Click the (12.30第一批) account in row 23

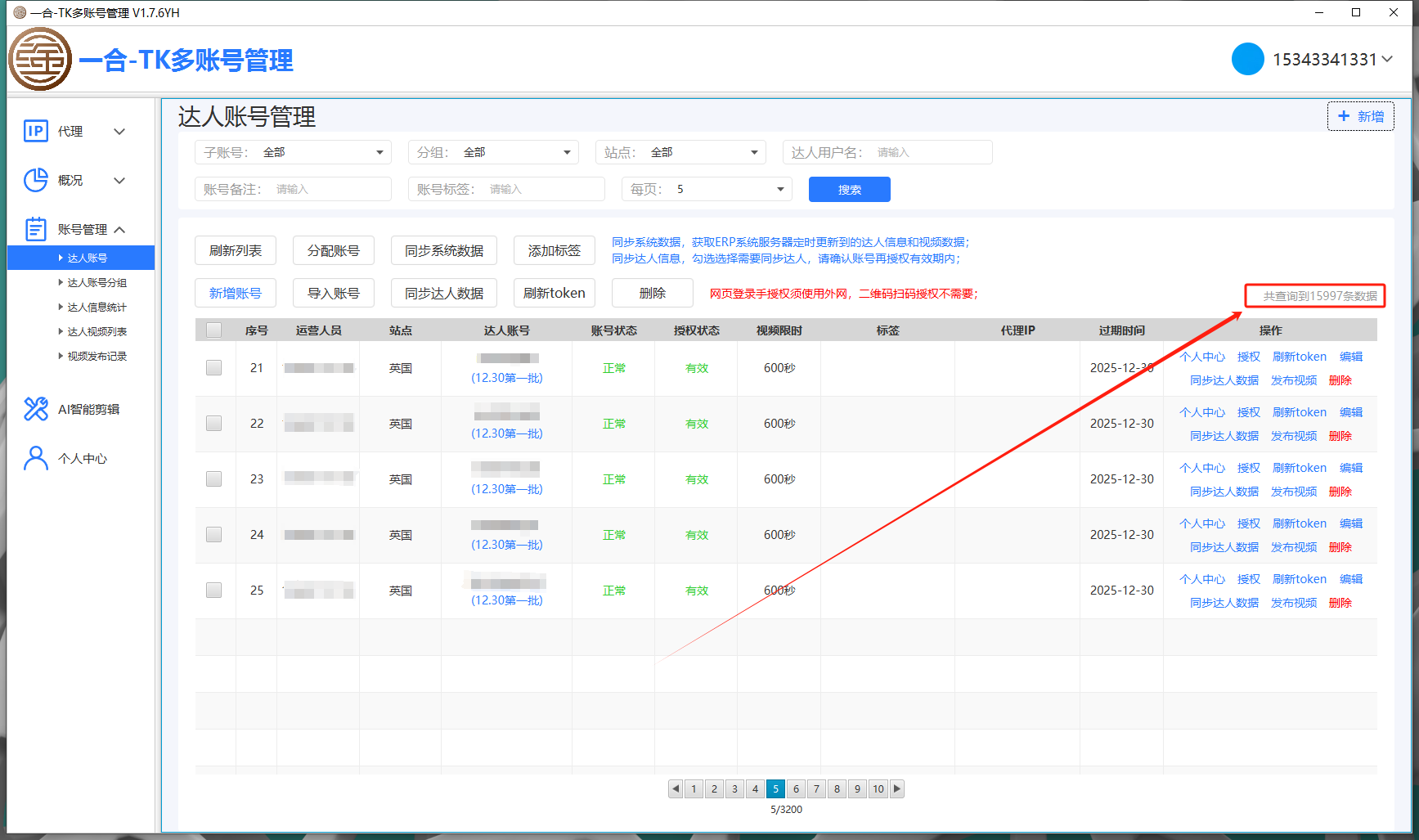pos(506,489)
